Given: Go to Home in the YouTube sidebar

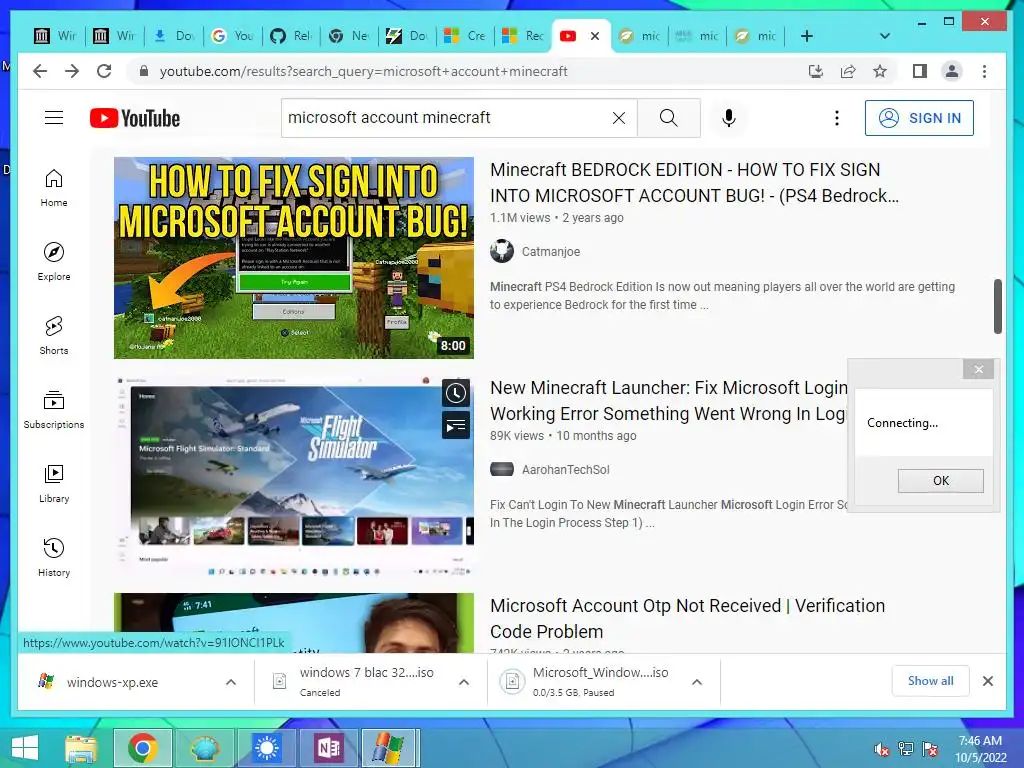Looking at the screenshot, I should point(54,188).
